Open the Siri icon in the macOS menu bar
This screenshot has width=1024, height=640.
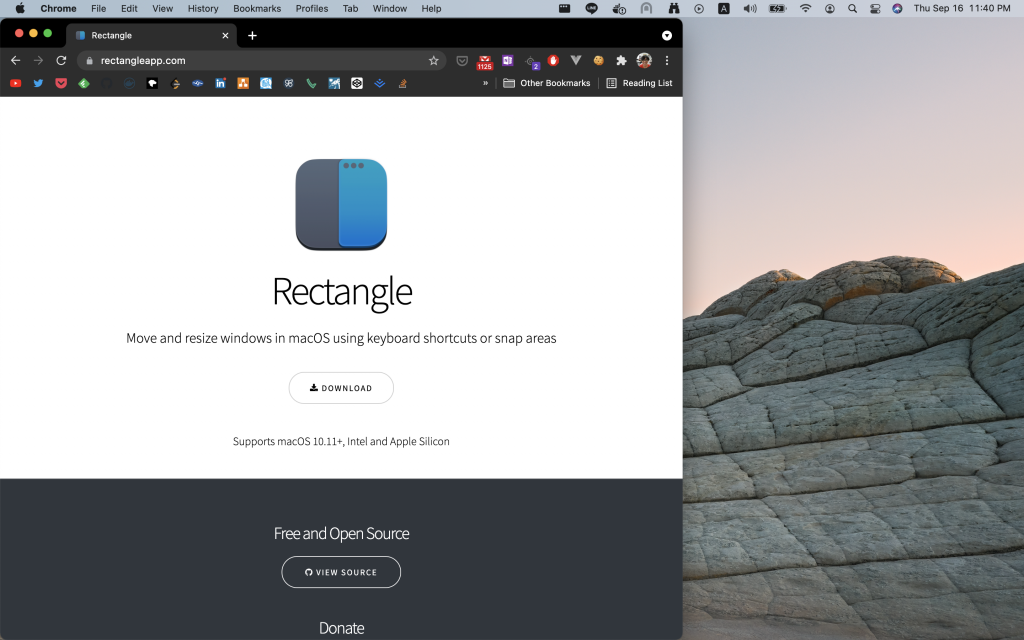point(897,8)
